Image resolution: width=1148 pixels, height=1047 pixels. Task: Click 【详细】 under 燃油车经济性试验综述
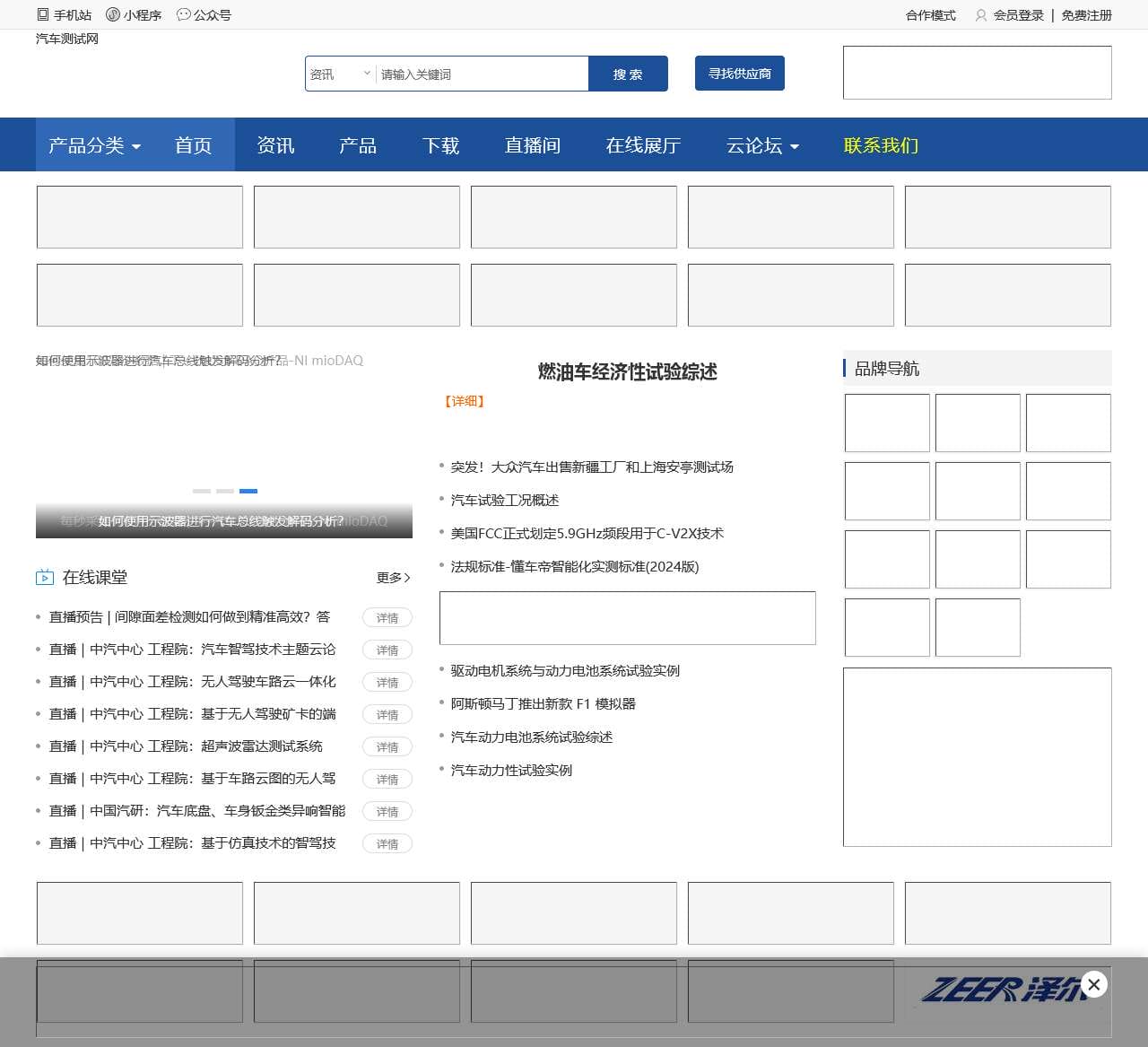pos(465,402)
